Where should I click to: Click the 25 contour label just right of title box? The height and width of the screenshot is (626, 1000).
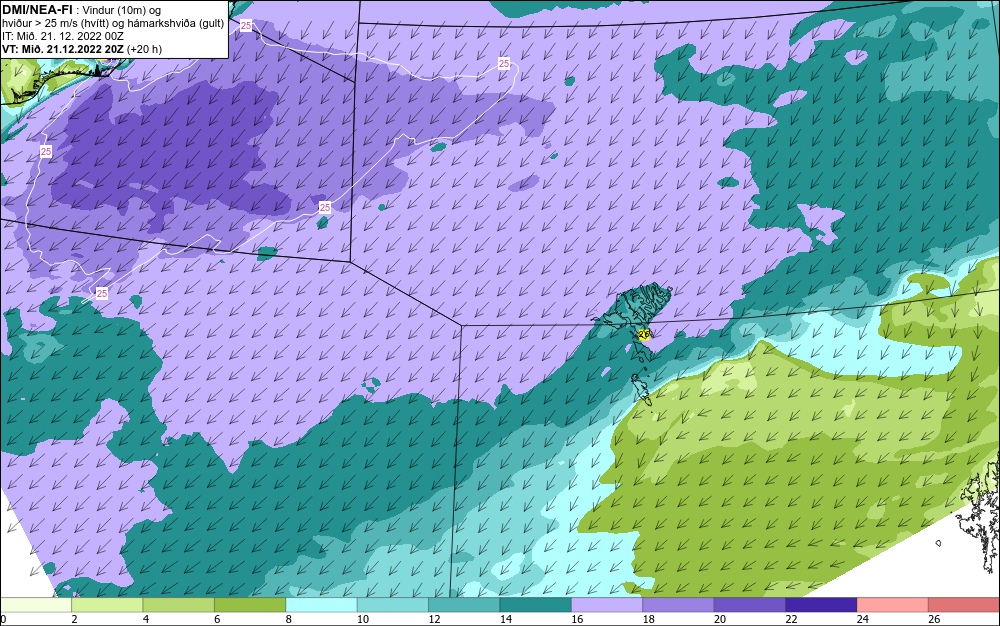(246, 25)
